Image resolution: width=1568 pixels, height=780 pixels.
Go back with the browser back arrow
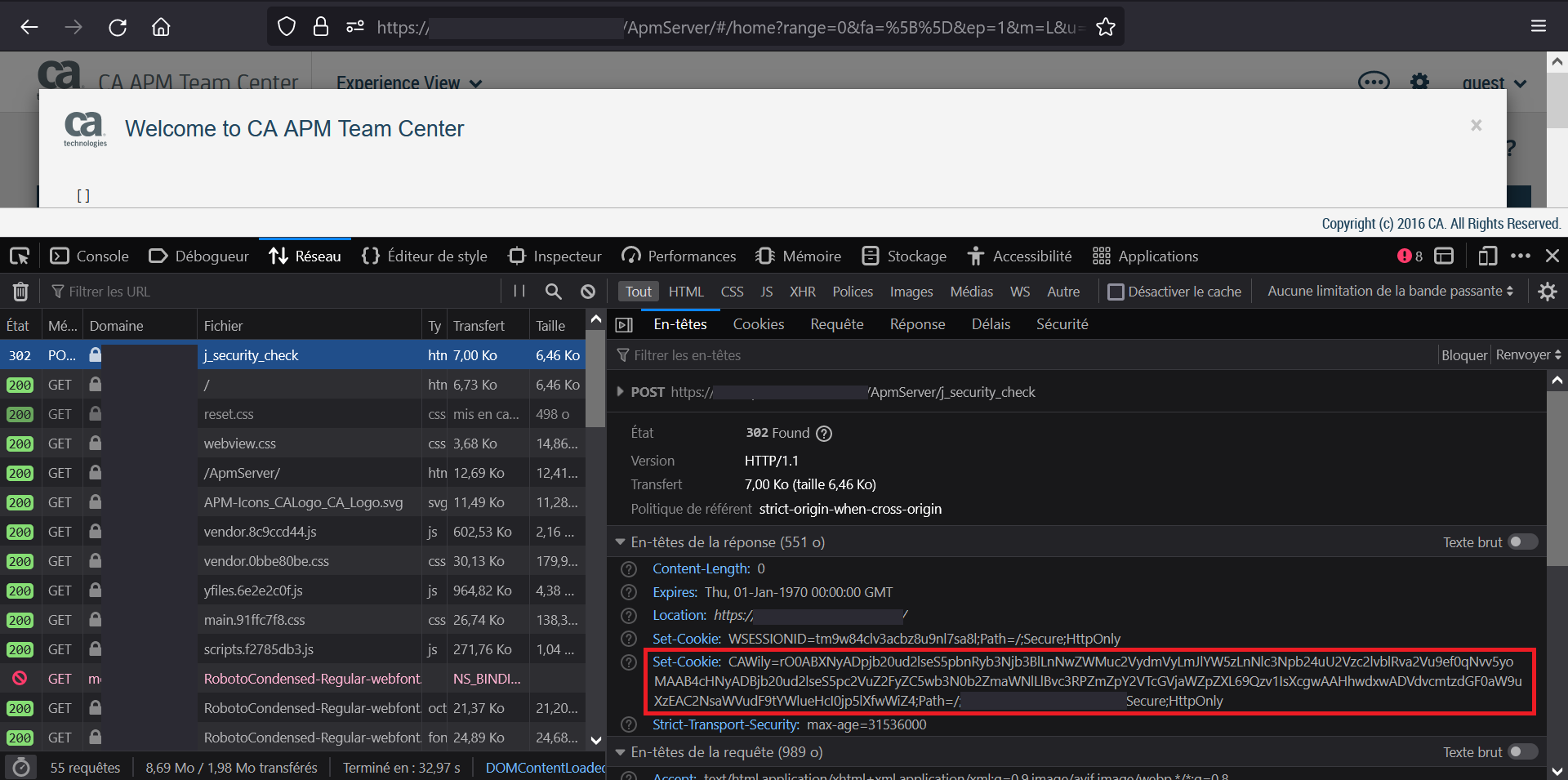(29, 27)
